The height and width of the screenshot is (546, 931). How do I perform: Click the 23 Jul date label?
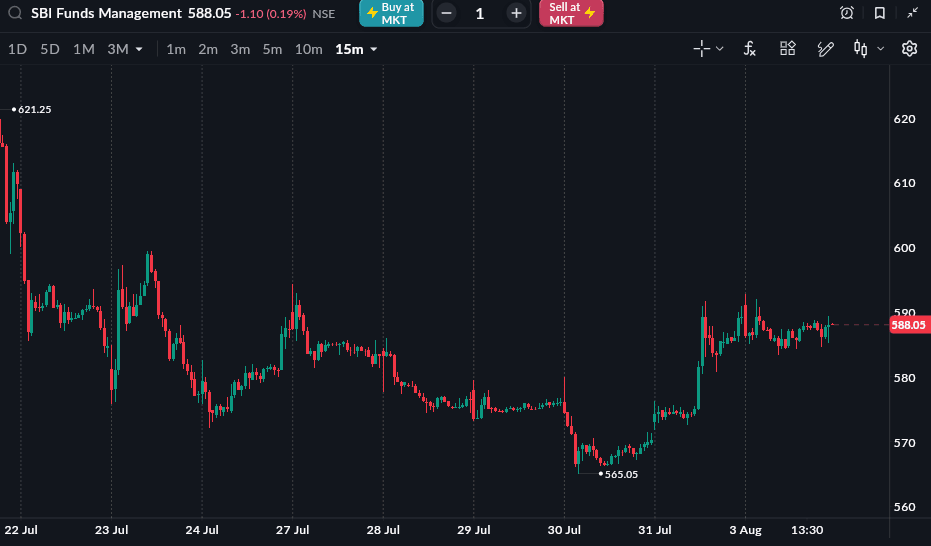coord(112,530)
